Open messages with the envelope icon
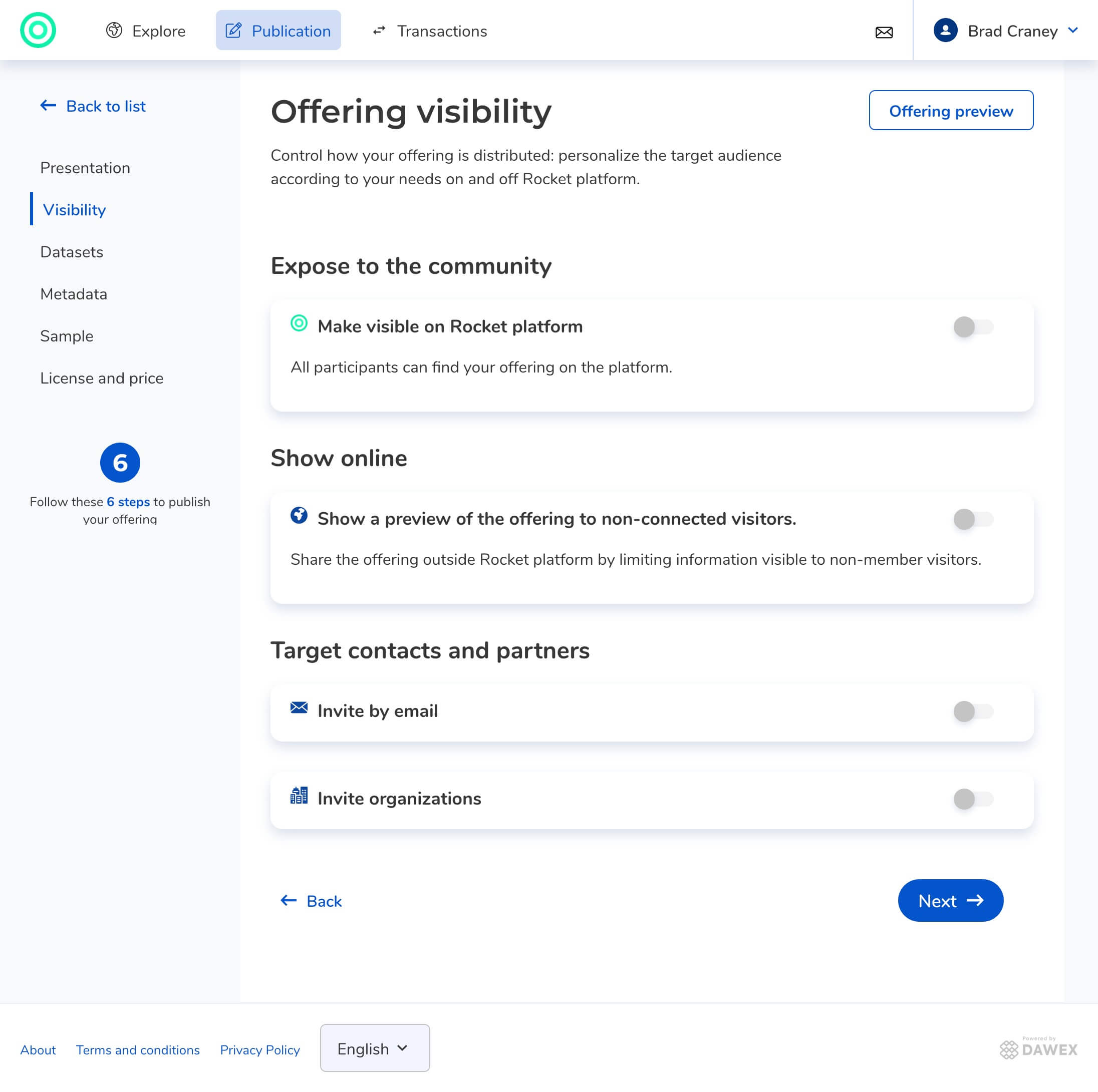Image resolution: width=1098 pixels, height=1092 pixels. point(884,33)
